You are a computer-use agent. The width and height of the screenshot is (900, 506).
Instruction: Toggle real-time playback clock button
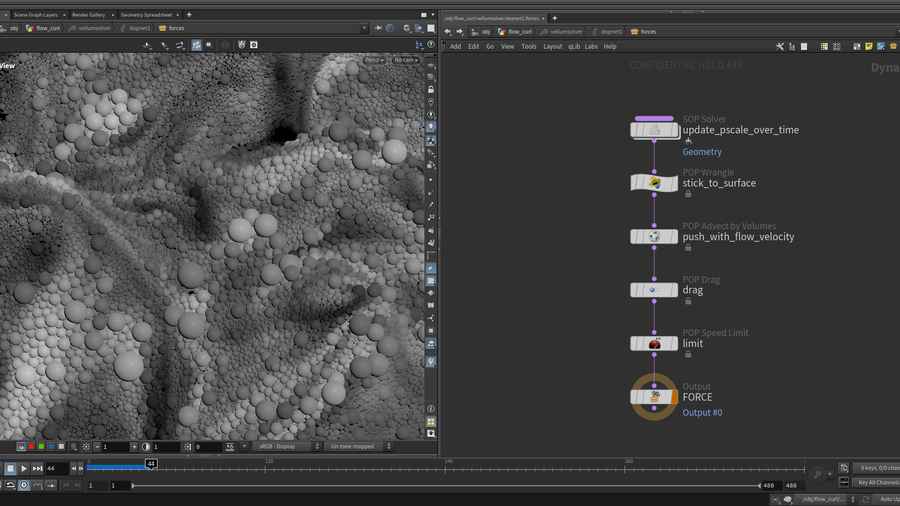click(24, 485)
